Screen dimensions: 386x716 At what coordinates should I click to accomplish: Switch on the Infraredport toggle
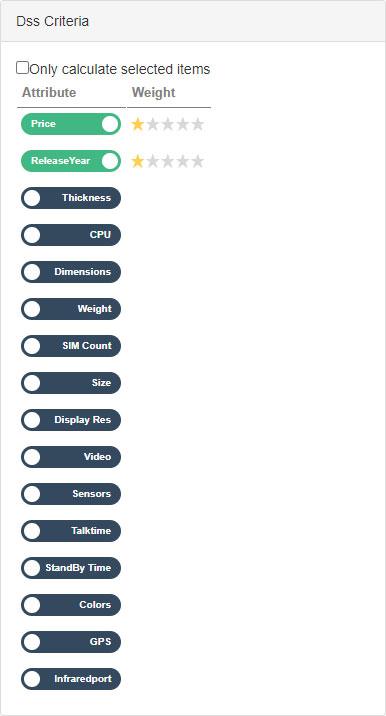[x=71, y=679]
